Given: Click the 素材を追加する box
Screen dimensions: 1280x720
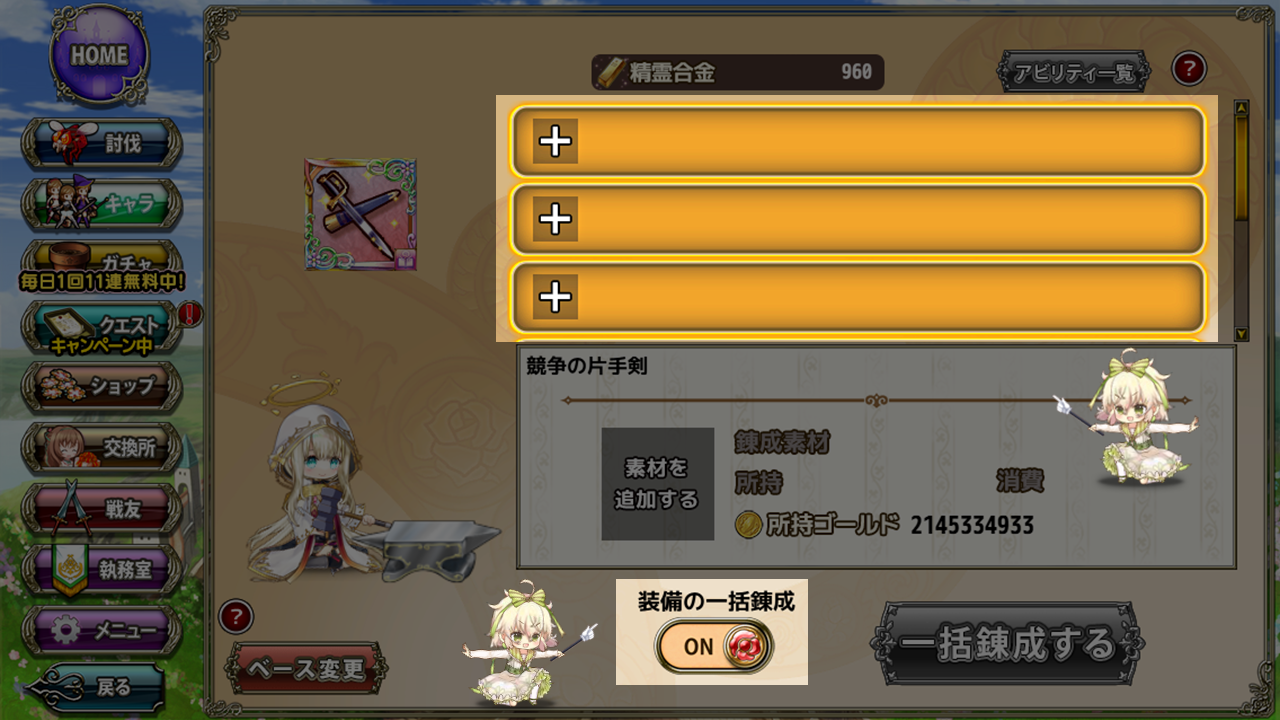Looking at the screenshot, I should (657, 484).
